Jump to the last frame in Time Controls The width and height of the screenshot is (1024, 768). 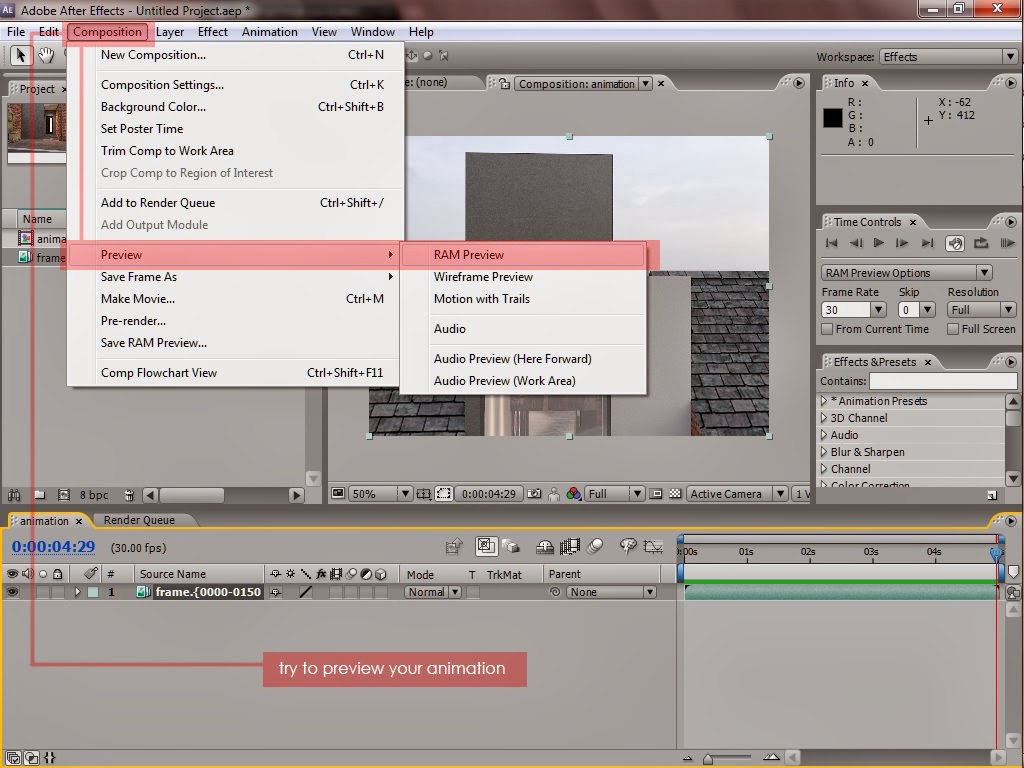tap(928, 243)
